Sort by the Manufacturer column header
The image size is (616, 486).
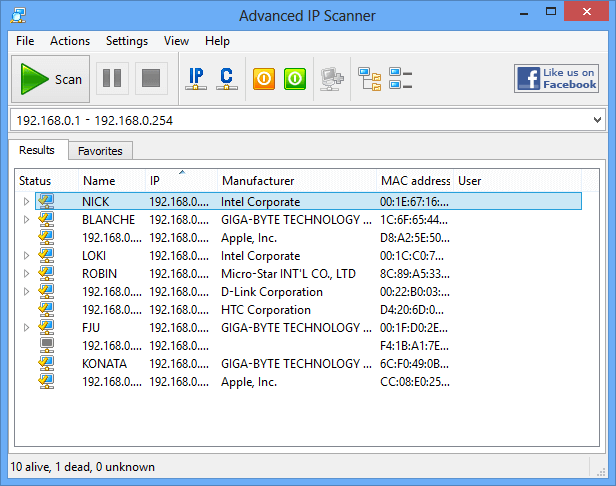point(258,181)
